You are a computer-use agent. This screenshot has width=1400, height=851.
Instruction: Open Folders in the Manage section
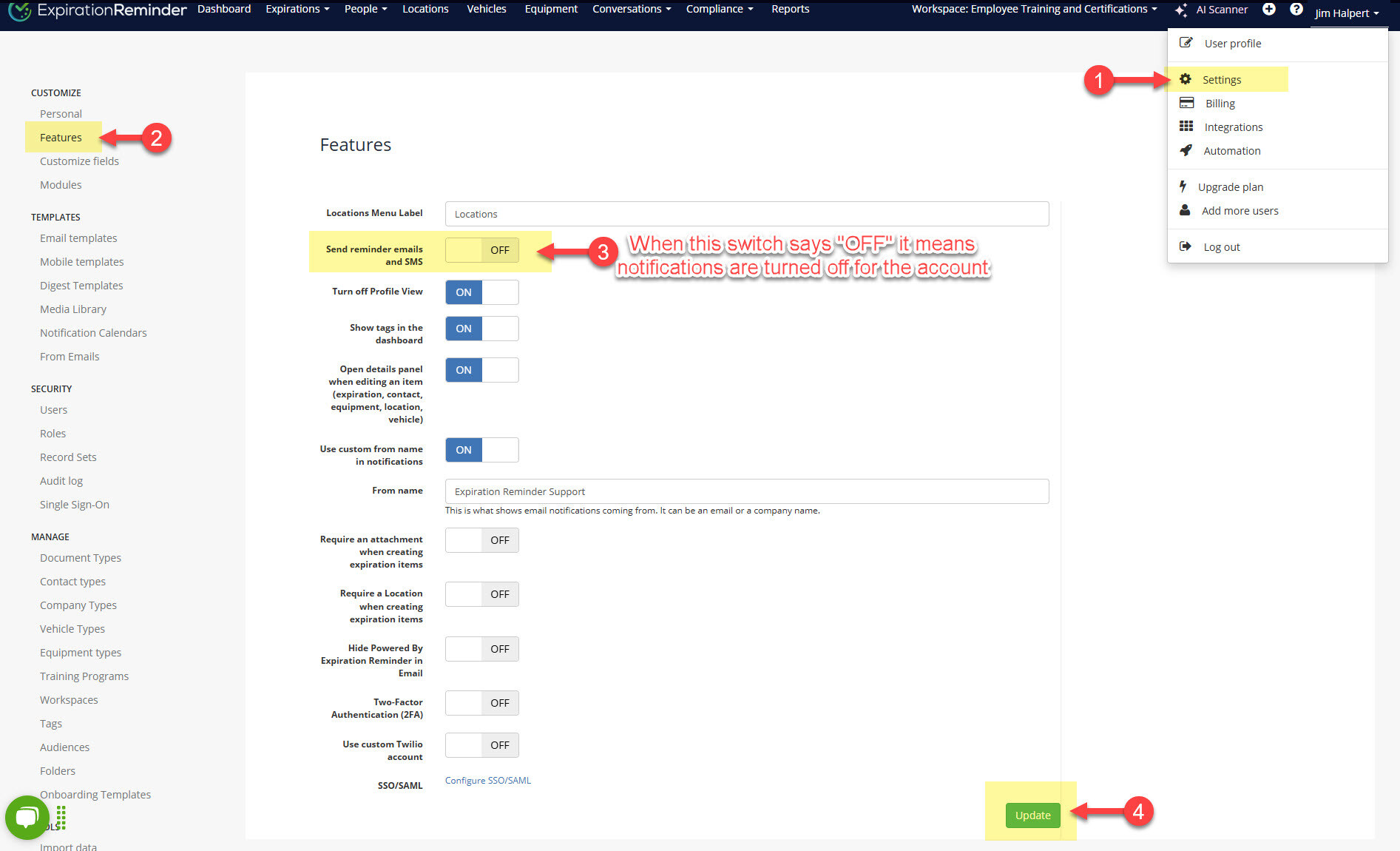58,771
